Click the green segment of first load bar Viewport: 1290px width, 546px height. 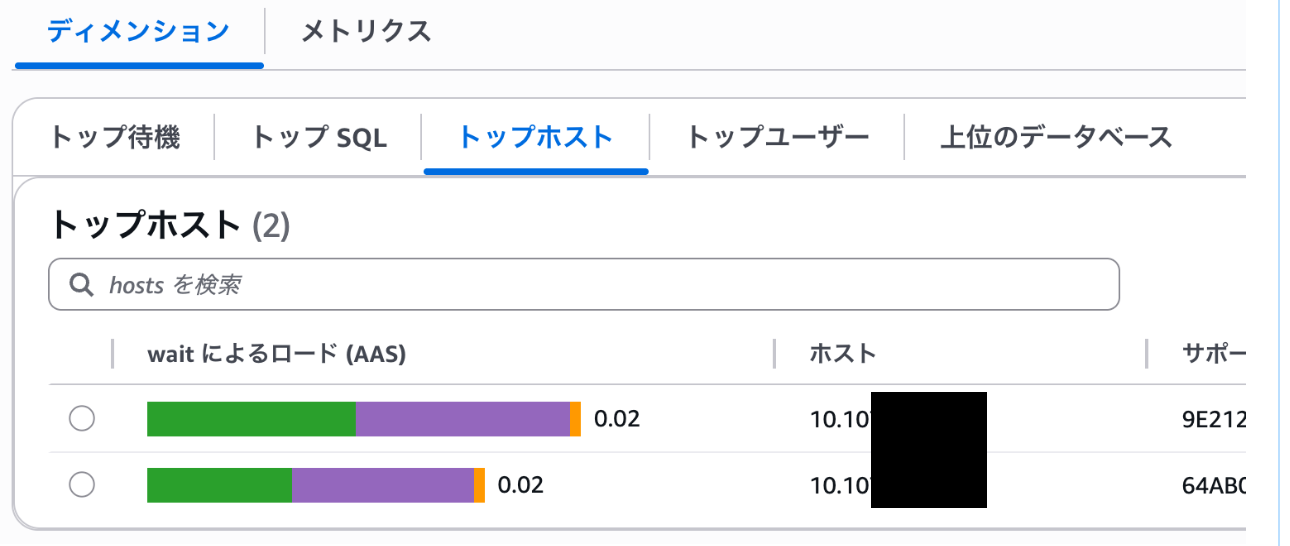(x=250, y=419)
